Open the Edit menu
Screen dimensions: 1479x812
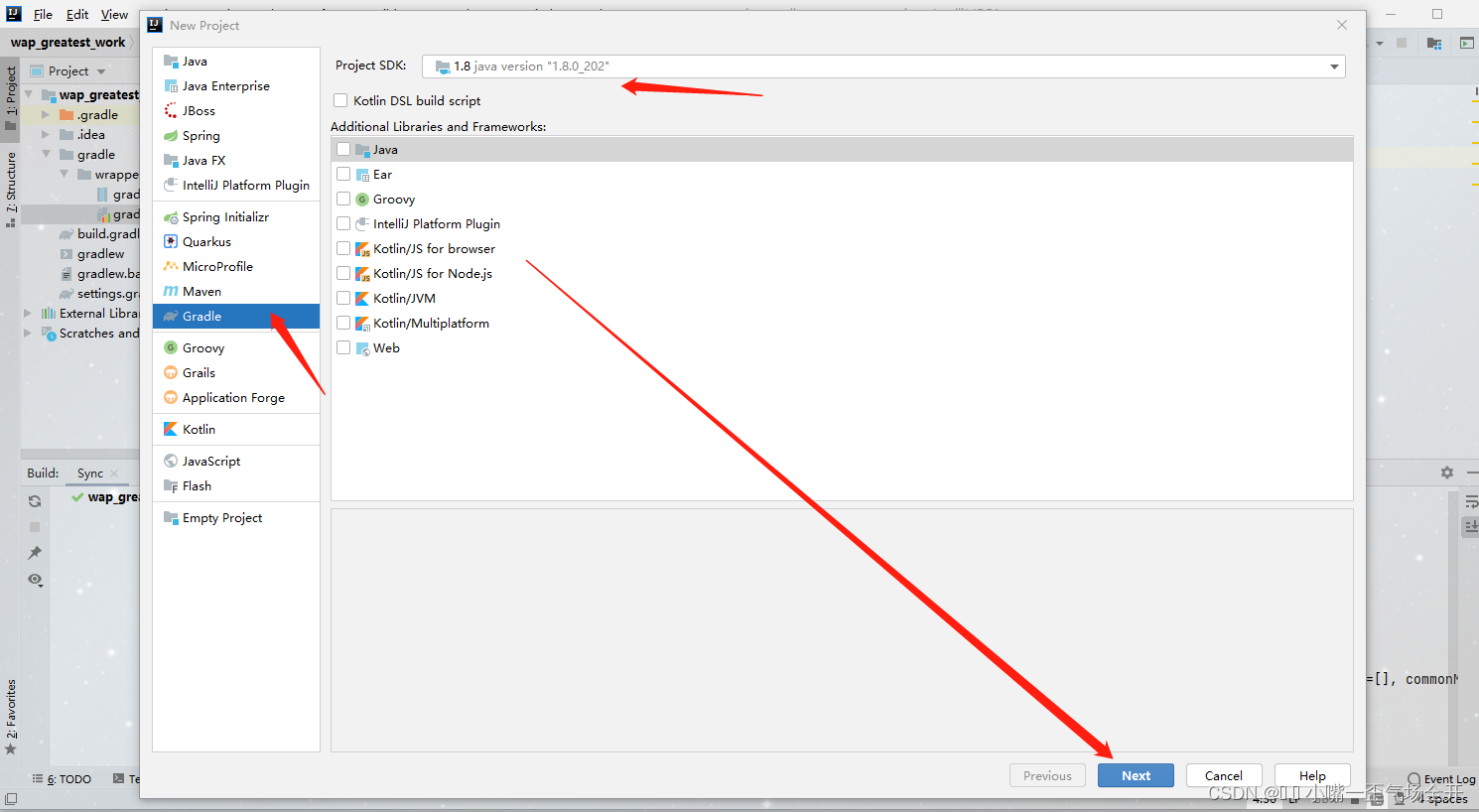pos(77,15)
